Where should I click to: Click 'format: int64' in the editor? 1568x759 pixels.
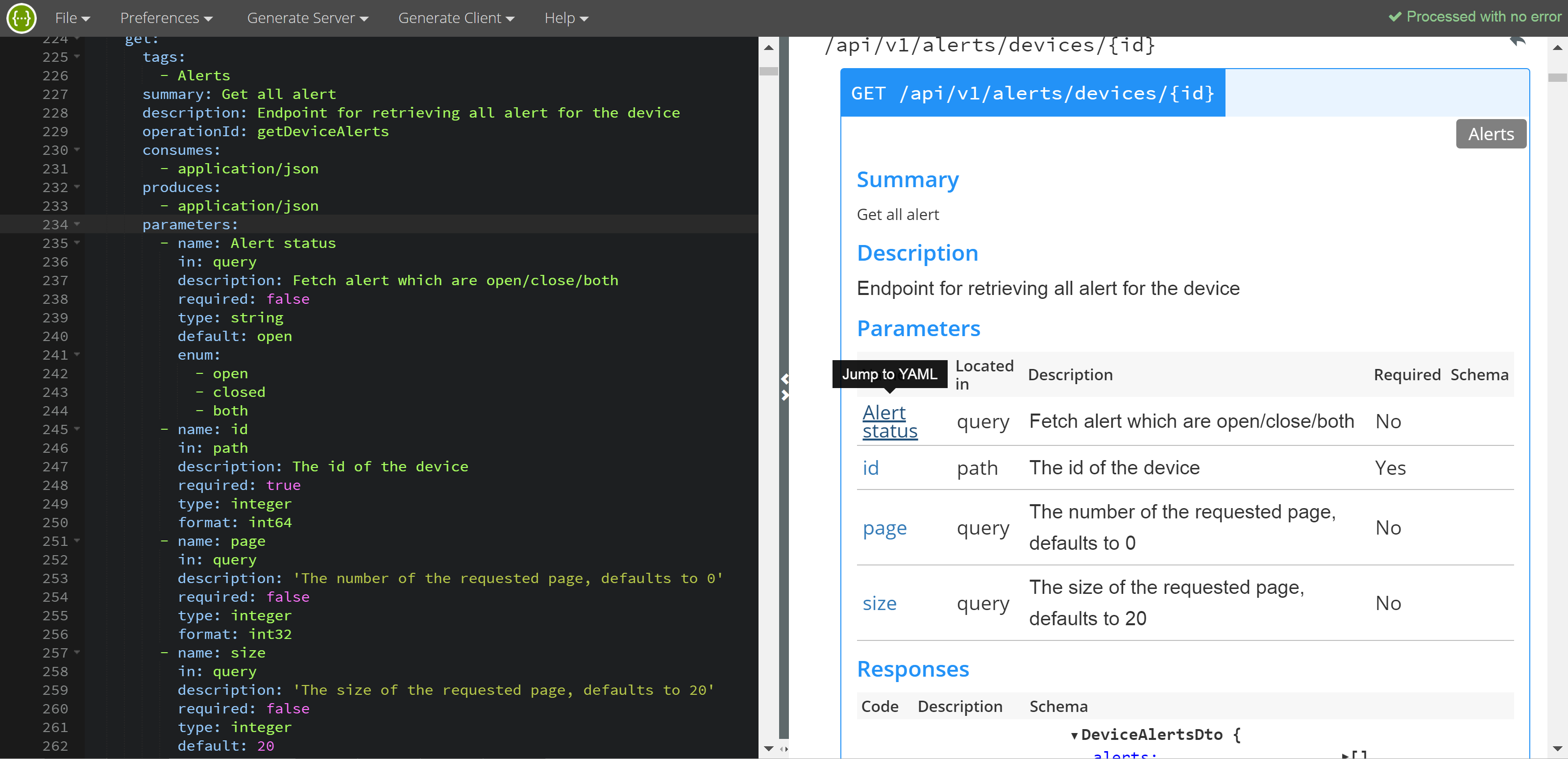(x=234, y=522)
